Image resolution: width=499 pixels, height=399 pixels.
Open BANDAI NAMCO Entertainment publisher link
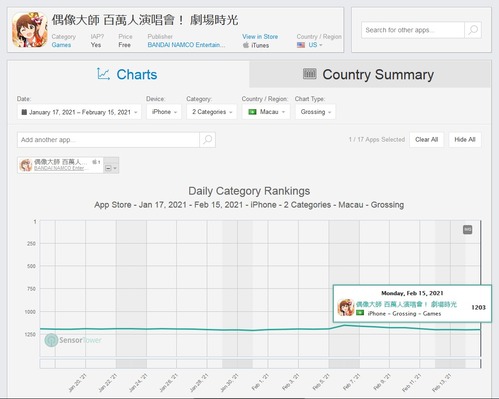(186, 45)
